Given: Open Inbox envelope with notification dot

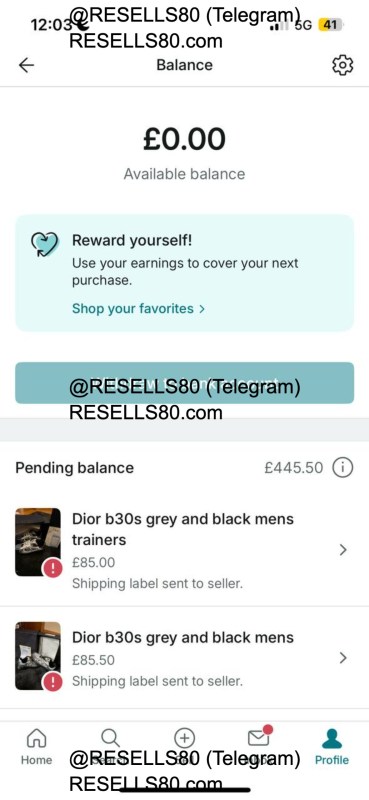Looking at the screenshot, I should (259, 736).
